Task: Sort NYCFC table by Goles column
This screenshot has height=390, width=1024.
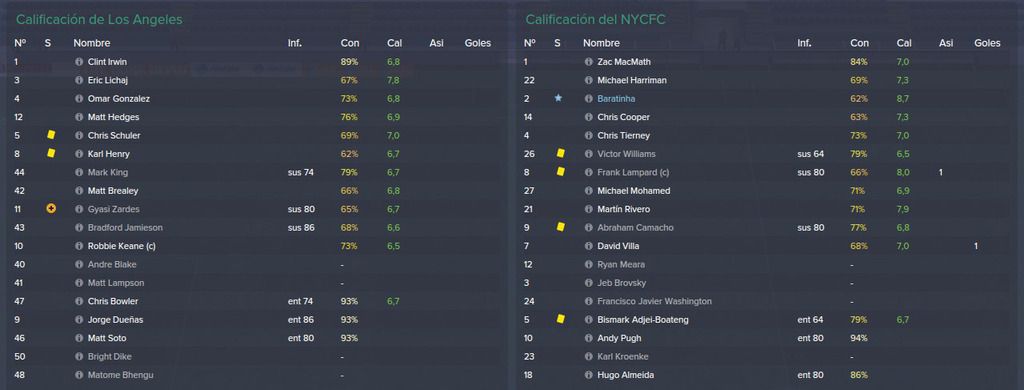Action: (987, 43)
